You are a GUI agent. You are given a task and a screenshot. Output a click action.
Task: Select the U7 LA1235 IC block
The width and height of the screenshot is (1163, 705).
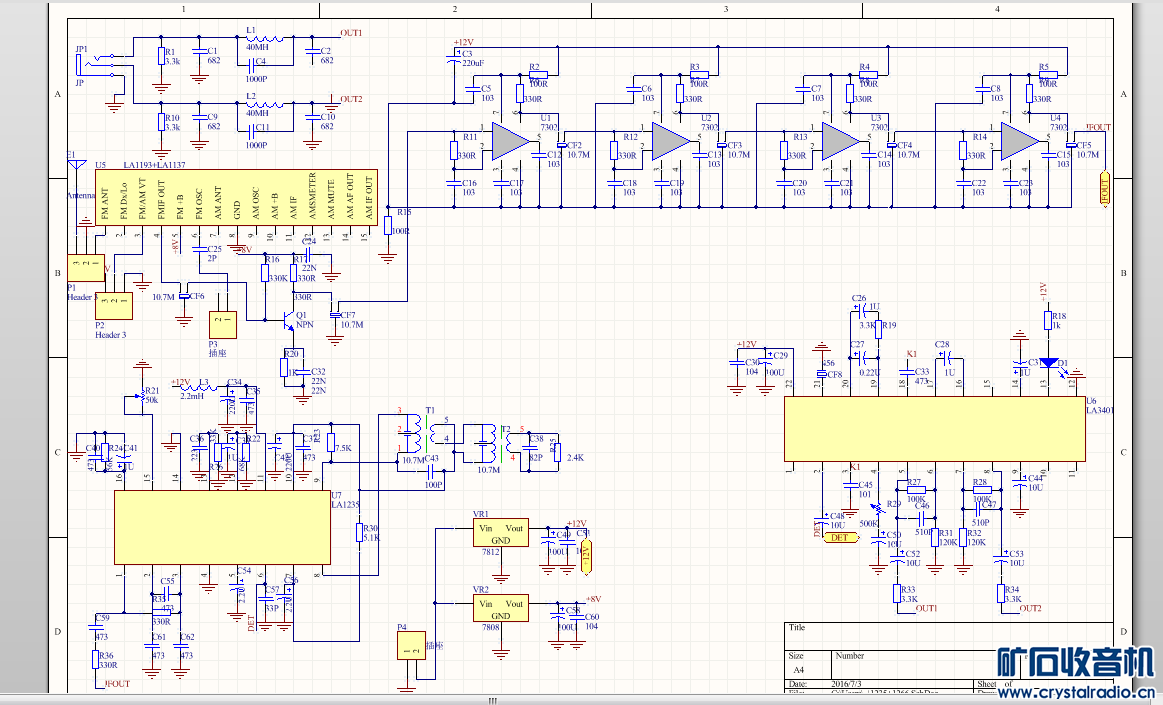[222, 527]
